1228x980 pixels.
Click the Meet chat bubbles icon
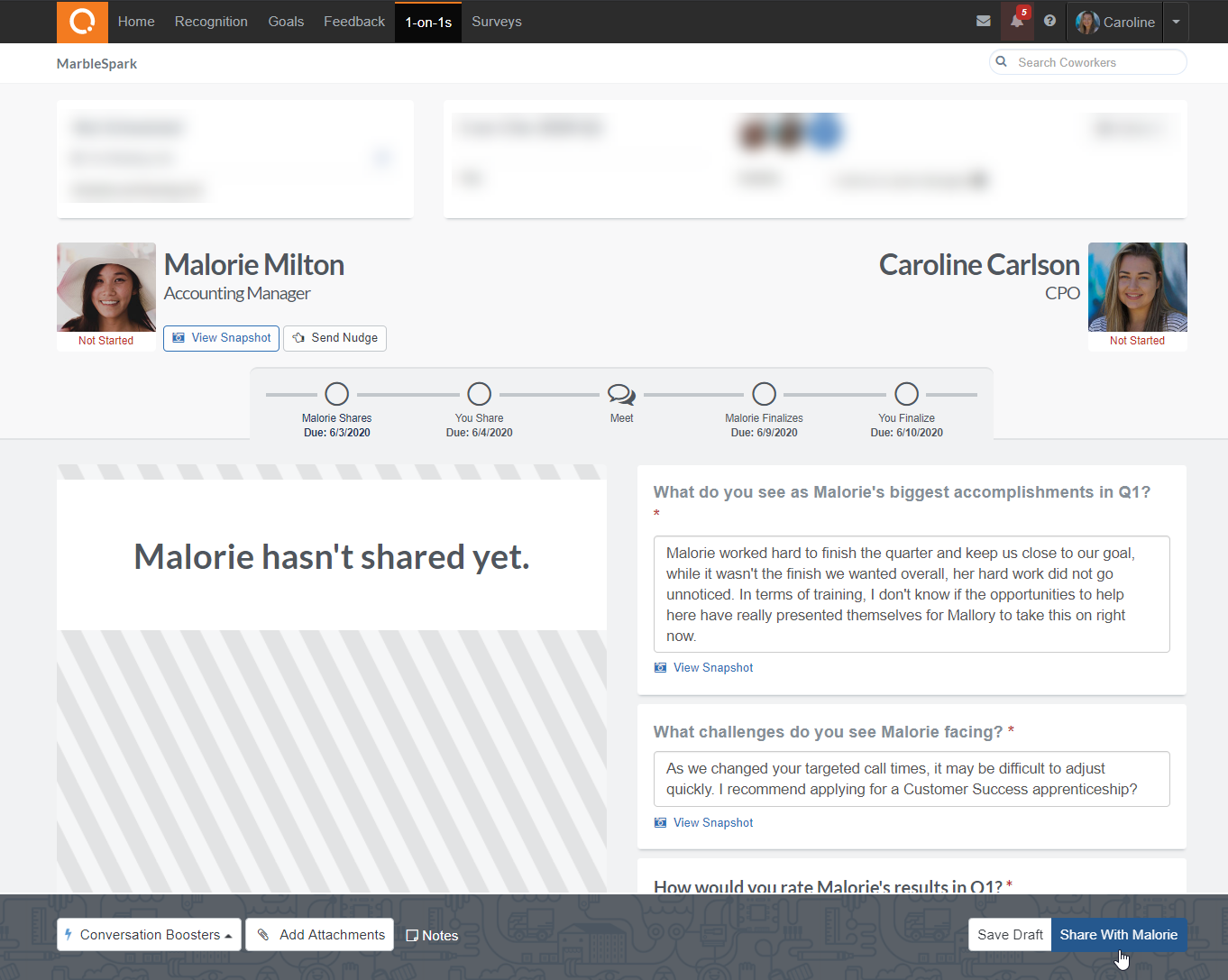coord(621,395)
